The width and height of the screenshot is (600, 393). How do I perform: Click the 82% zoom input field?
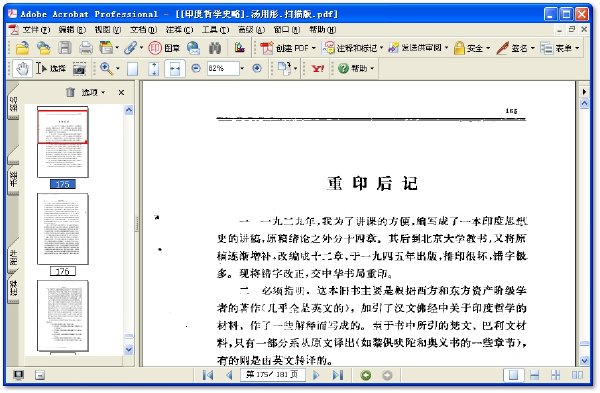tap(223, 68)
